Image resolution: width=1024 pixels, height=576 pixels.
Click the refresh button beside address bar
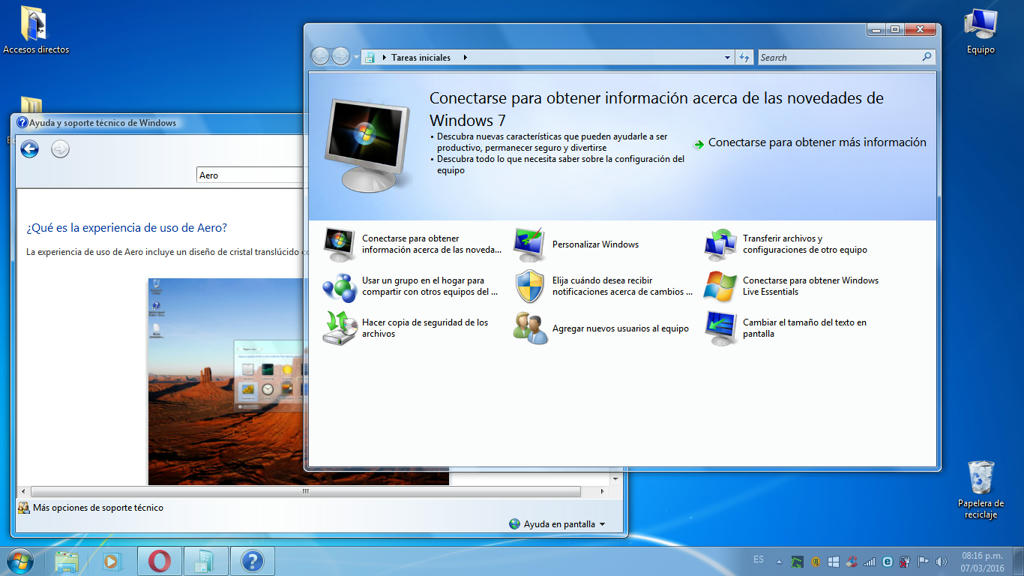point(744,57)
